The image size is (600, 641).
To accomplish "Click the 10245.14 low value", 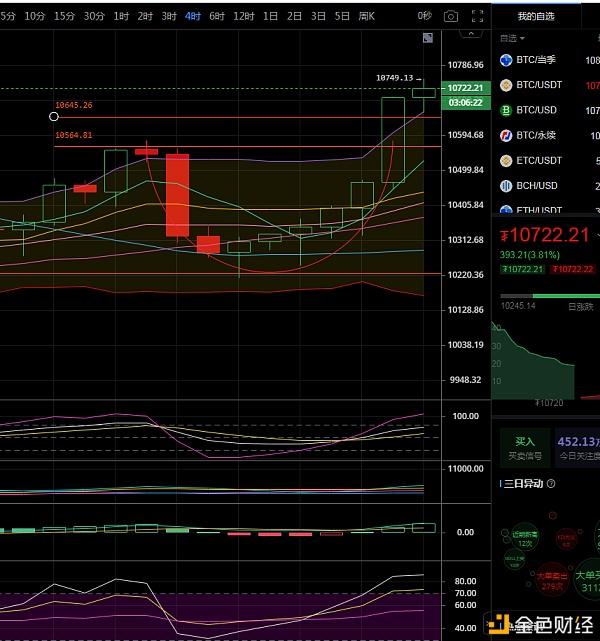I will 518,306.
